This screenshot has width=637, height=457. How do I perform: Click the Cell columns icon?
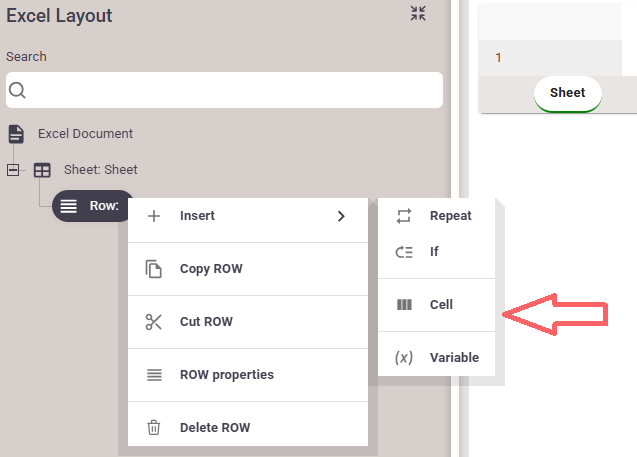[x=404, y=305]
